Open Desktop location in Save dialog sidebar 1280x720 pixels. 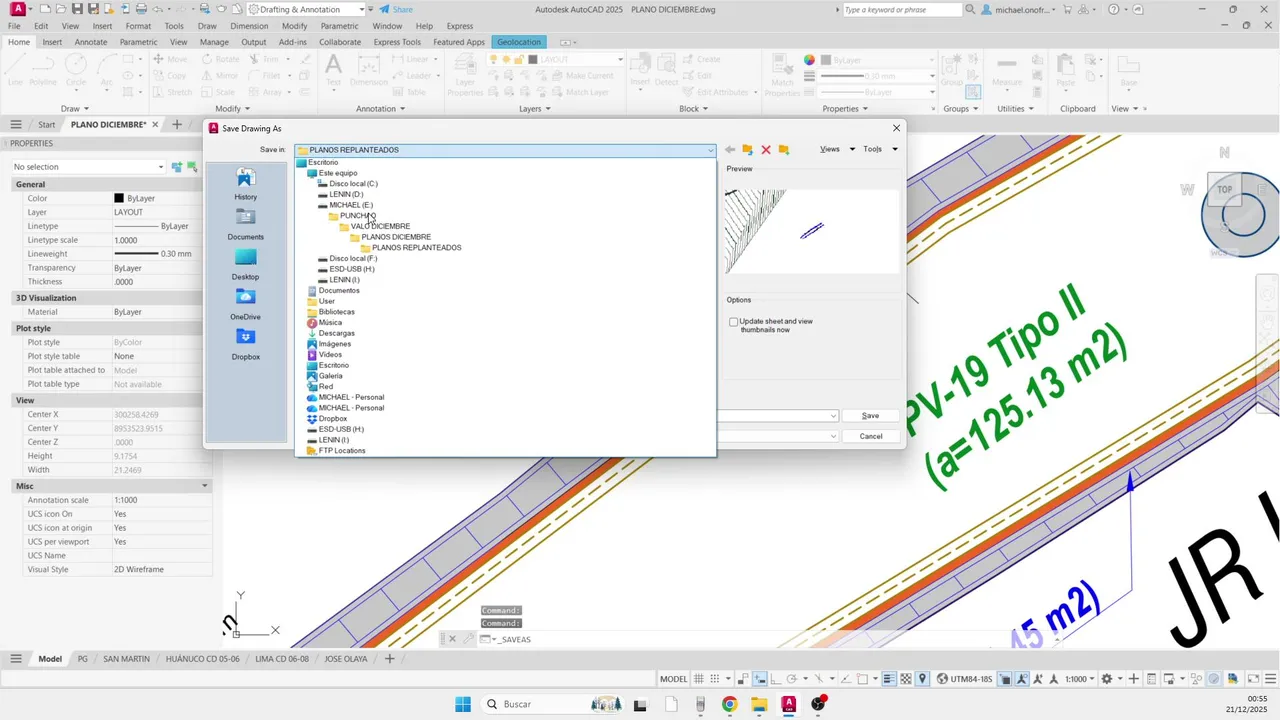pyautogui.click(x=246, y=265)
